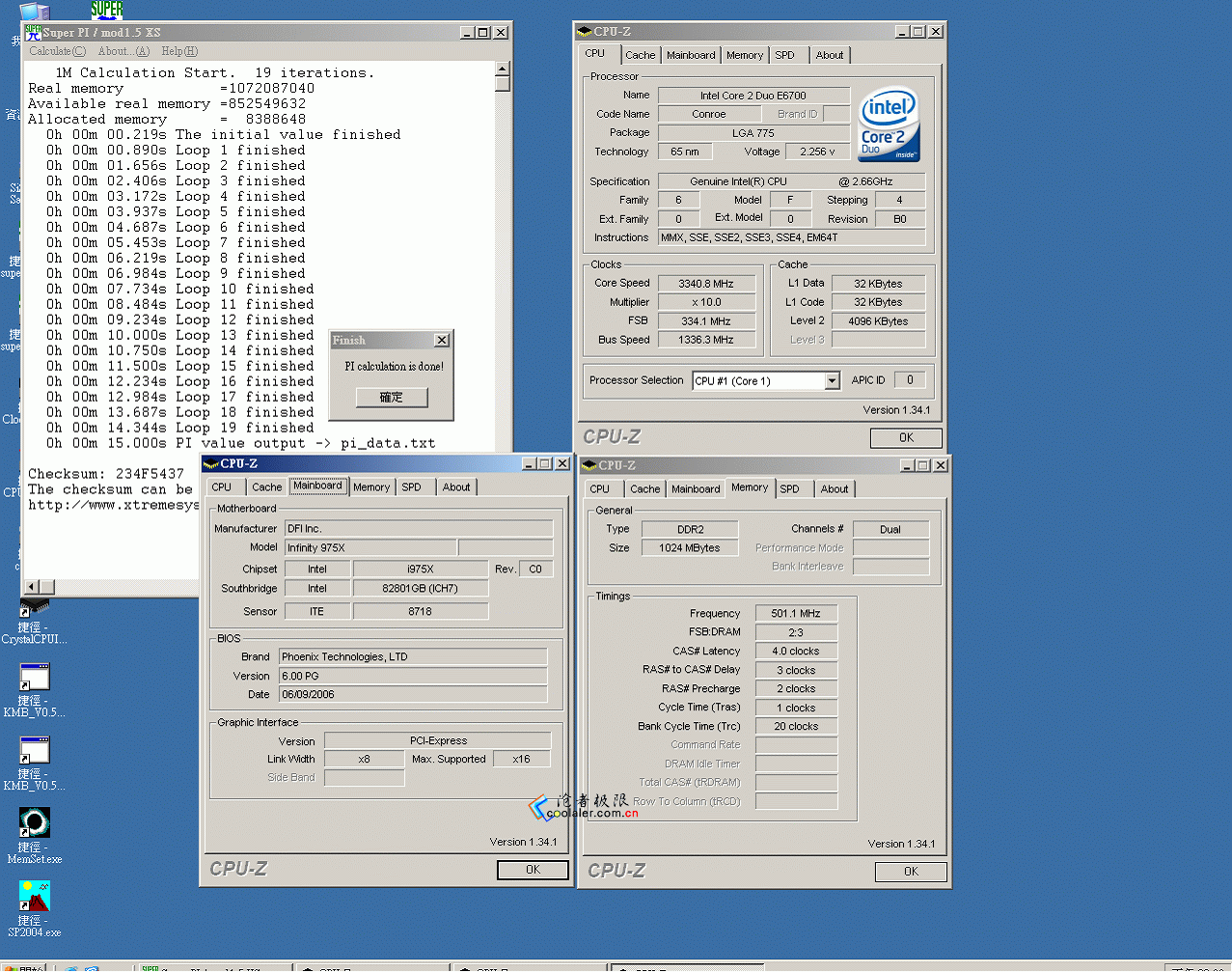Click the 'LGA 775' package value
This screenshot has width=1232, height=972.
pos(753,133)
